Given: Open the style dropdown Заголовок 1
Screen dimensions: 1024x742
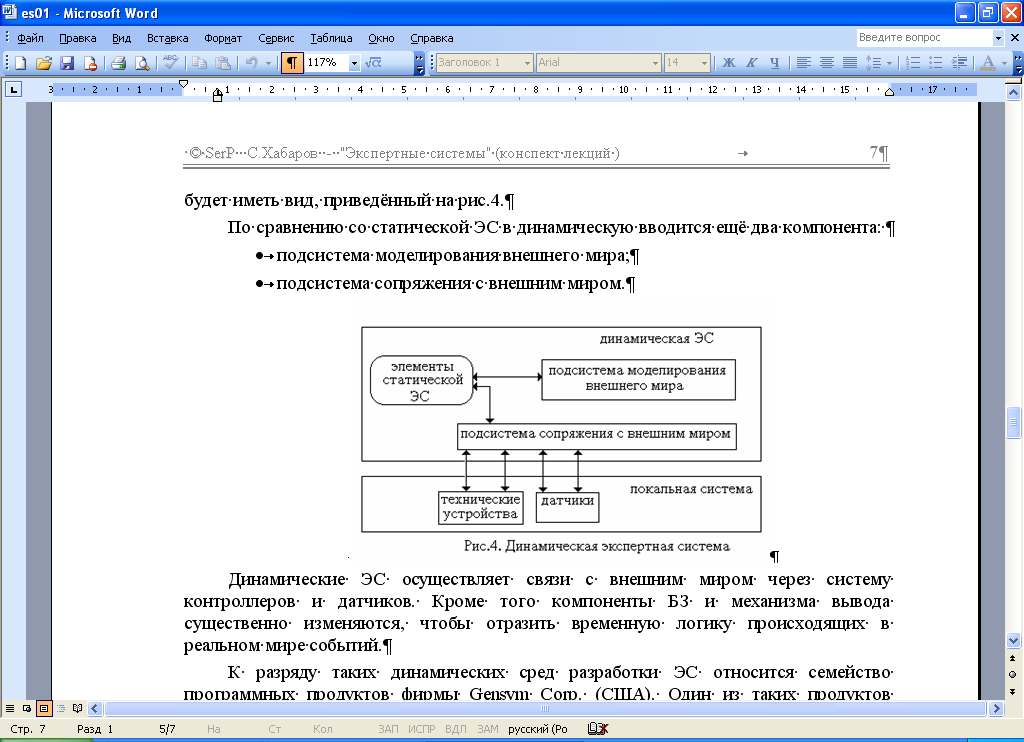Looking at the screenshot, I should tap(527, 63).
